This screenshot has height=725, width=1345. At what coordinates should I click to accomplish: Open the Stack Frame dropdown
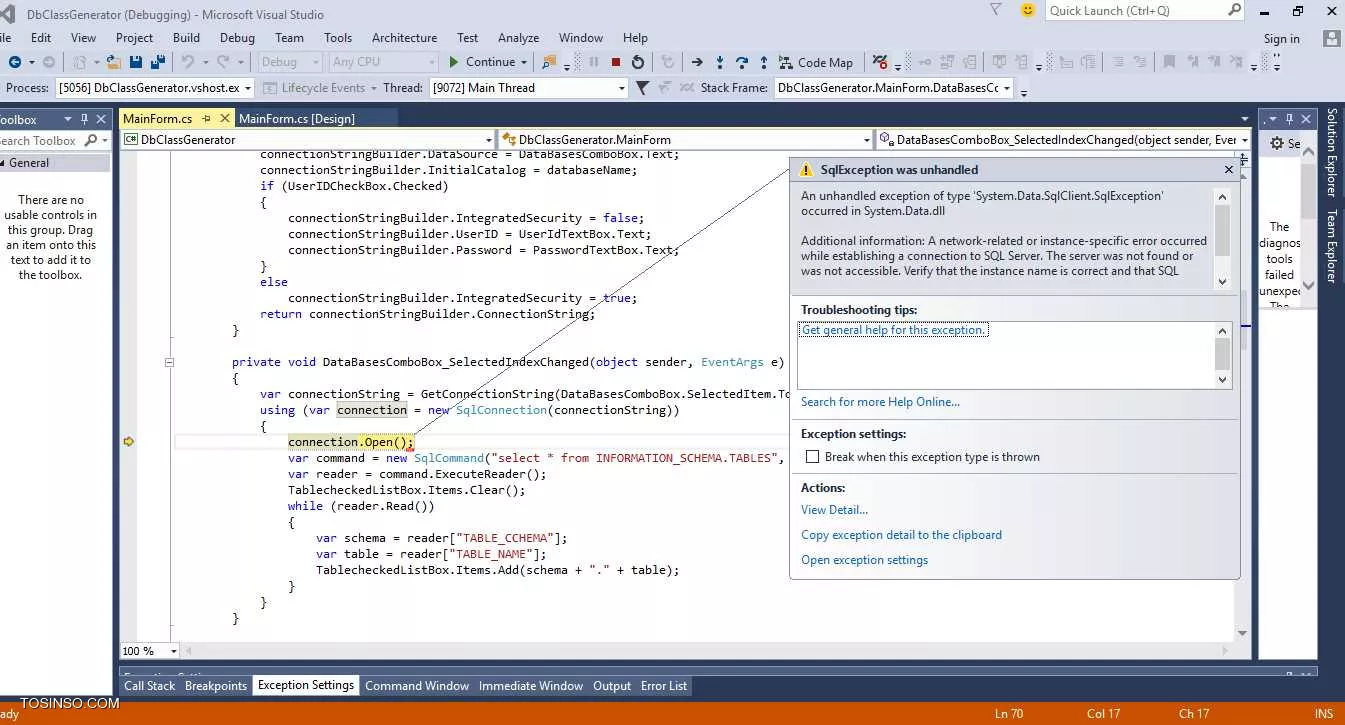[x=1007, y=88]
